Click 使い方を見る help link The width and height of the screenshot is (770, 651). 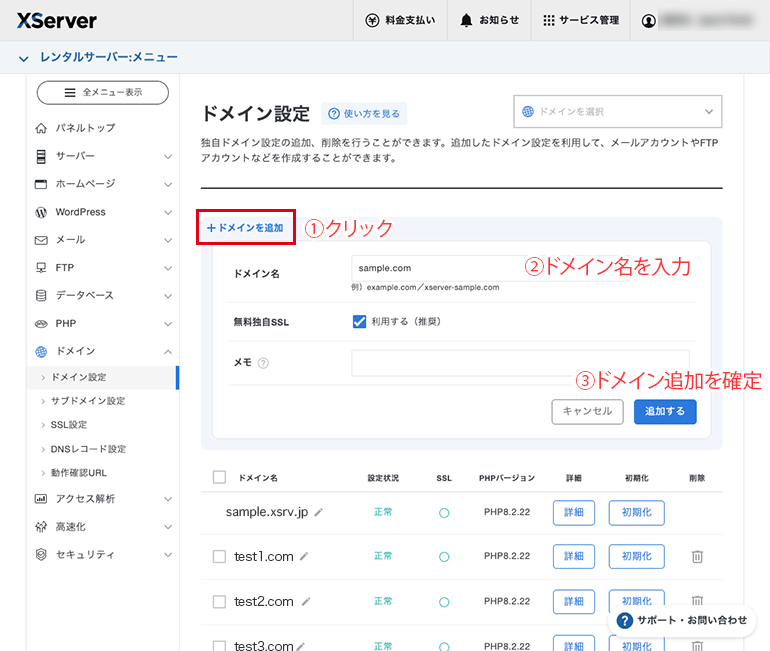pos(364,113)
